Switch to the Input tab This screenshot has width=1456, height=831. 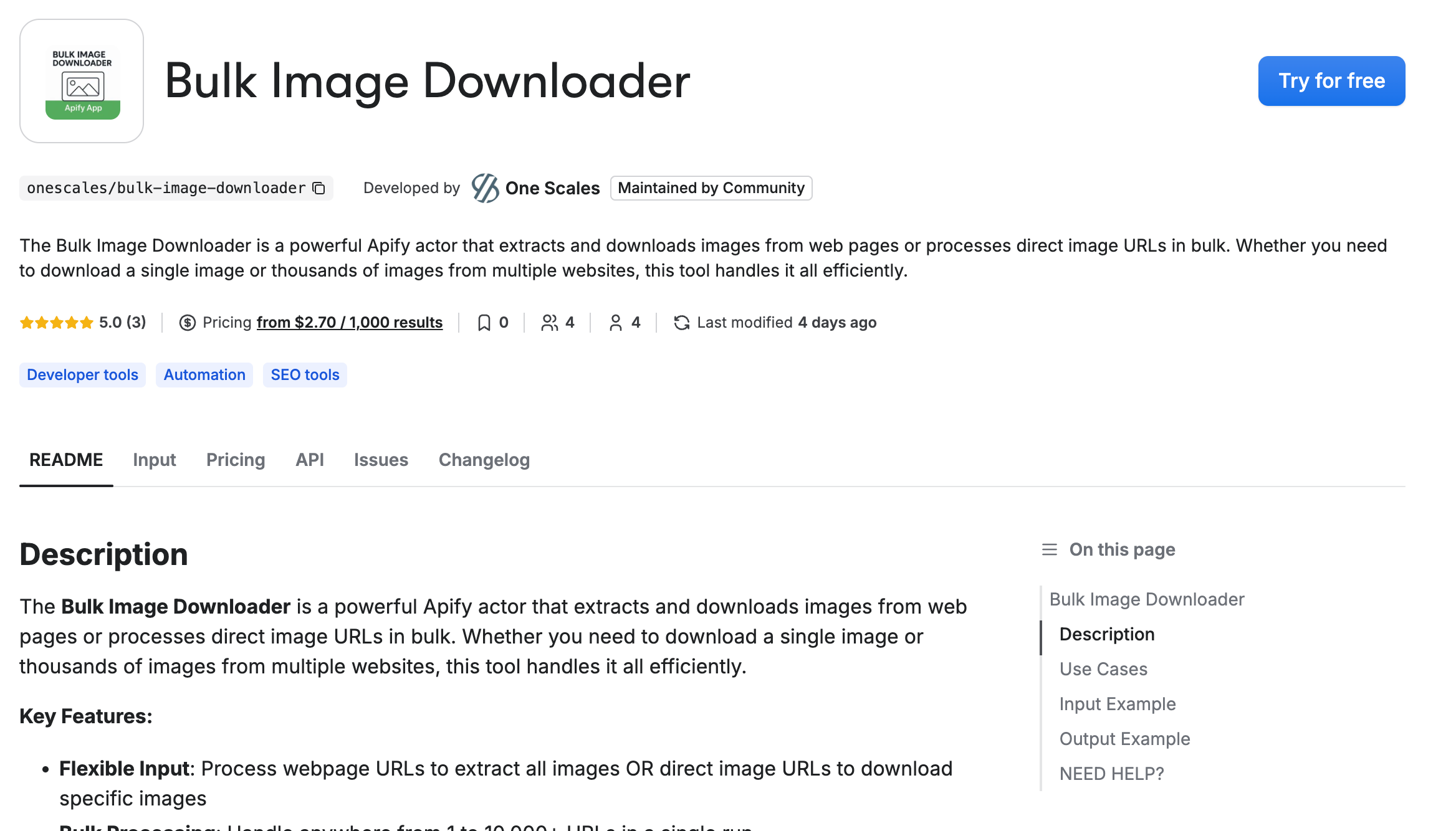154,460
